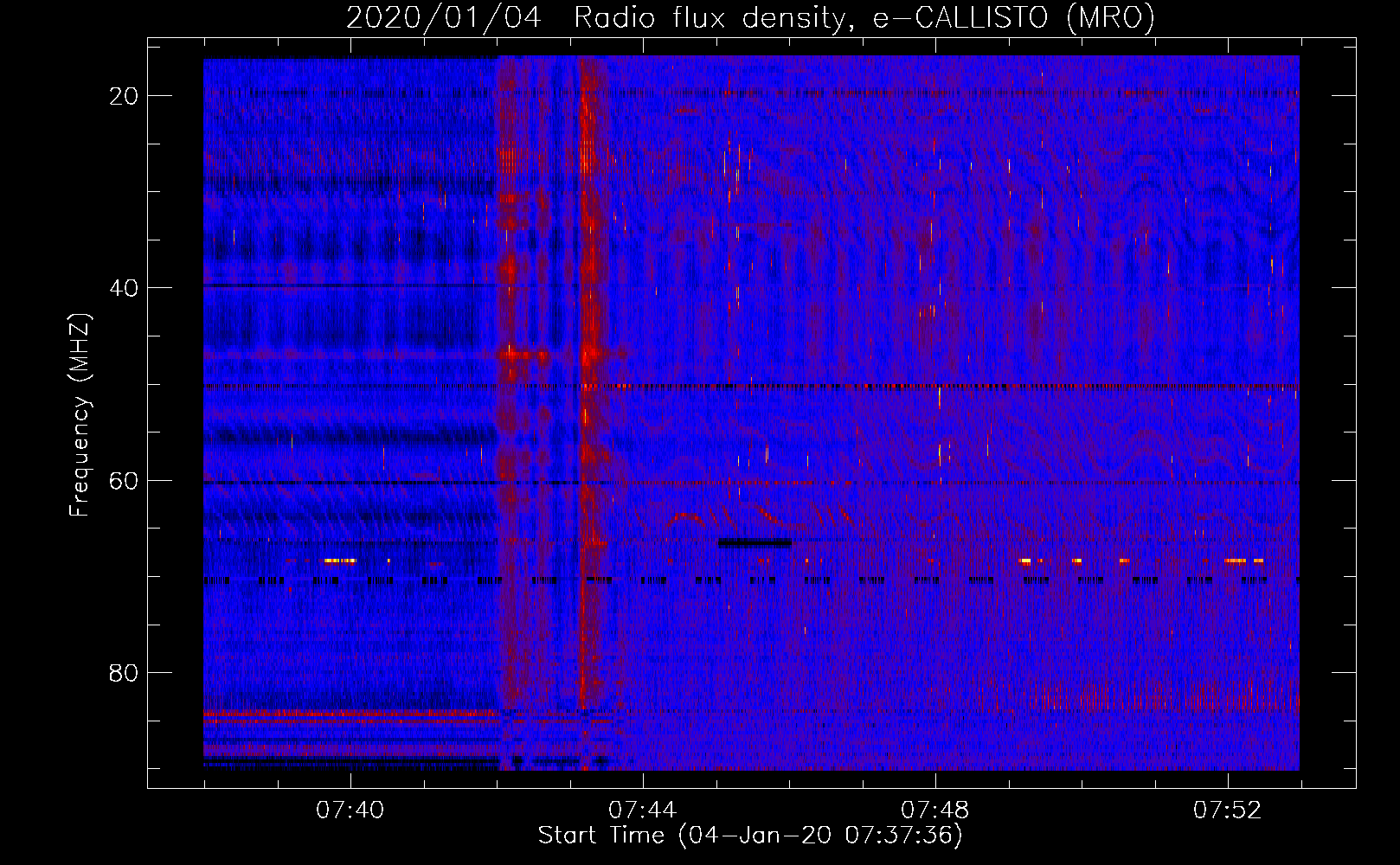This screenshot has width=1400, height=865.
Task: Click the "07:40" time tick label
Action: coord(350,811)
